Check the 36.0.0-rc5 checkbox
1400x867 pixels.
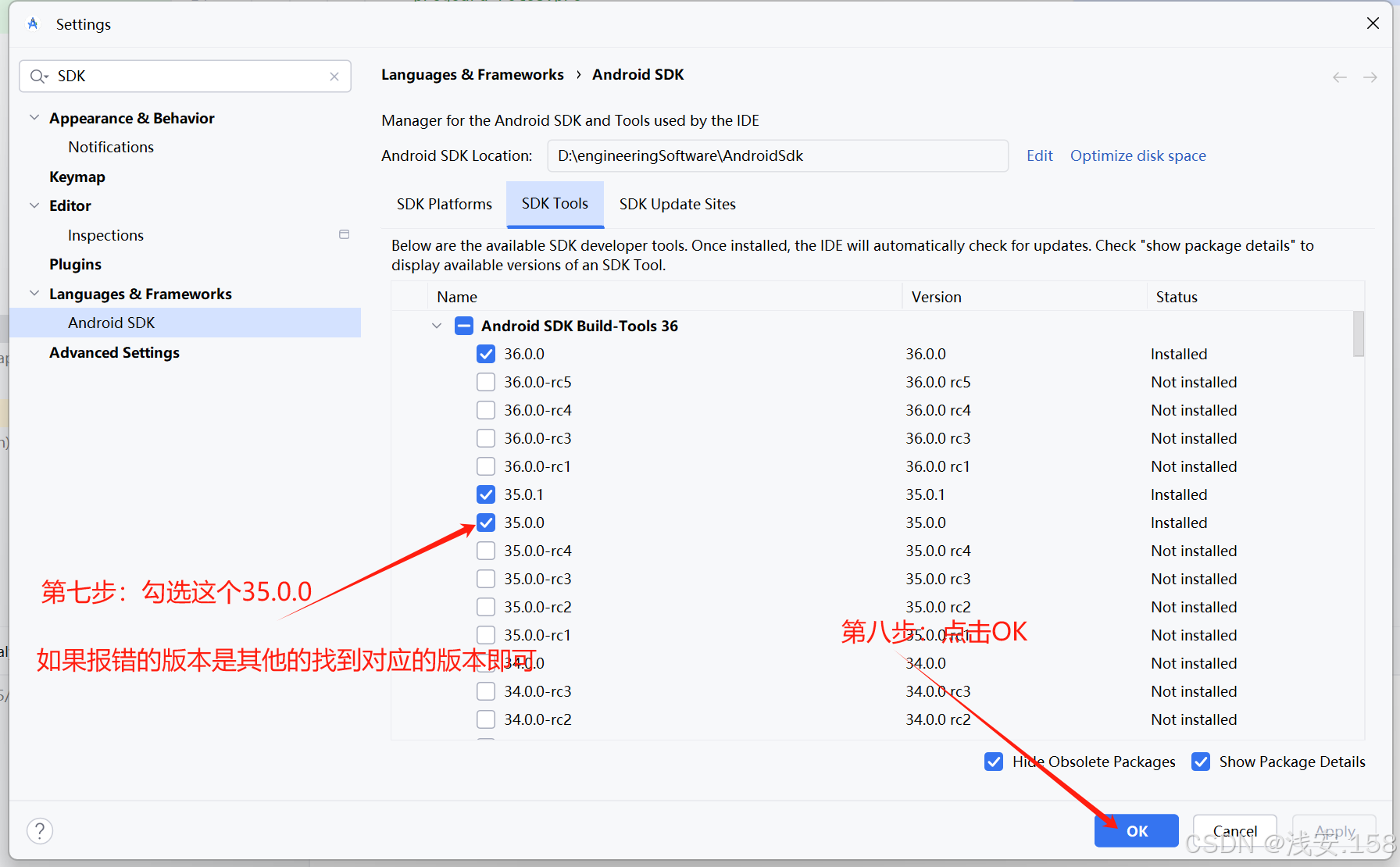click(x=486, y=382)
